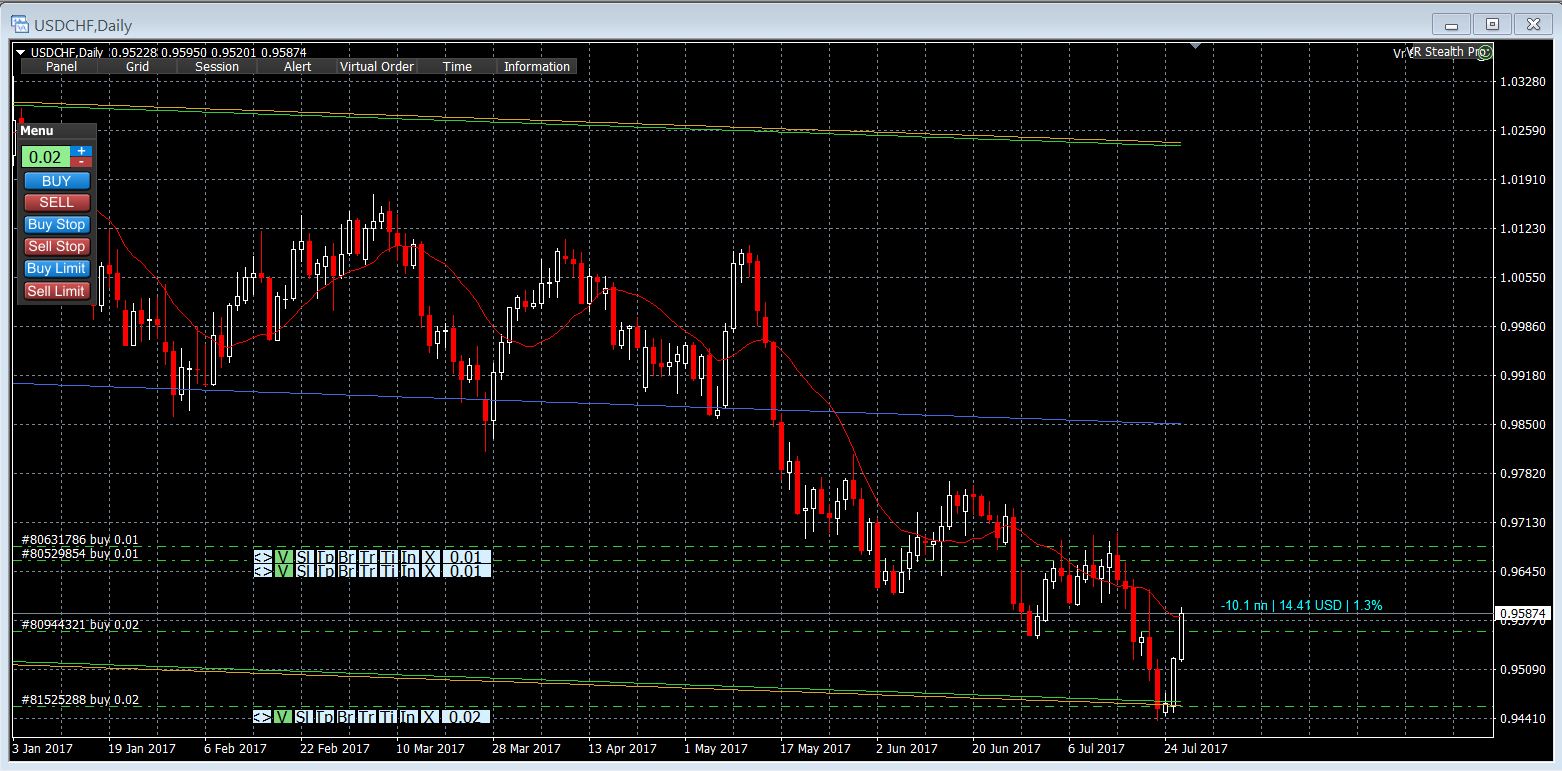The image size is (1562, 771).
Task: Increase lot size with the blue plus button
Action: coord(82,151)
